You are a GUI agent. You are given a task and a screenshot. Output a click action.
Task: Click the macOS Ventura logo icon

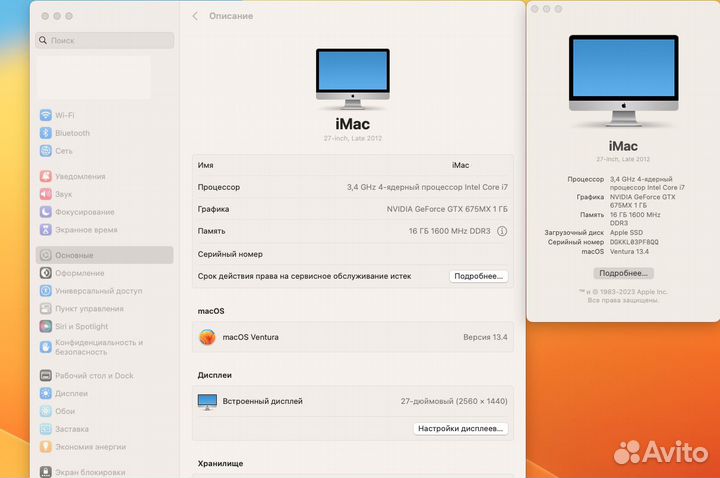click(207, 337)
